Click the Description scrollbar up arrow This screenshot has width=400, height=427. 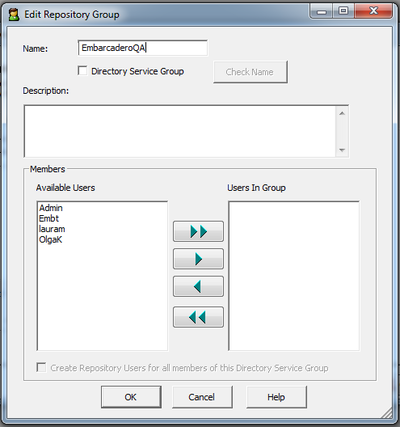pos(342,113)
